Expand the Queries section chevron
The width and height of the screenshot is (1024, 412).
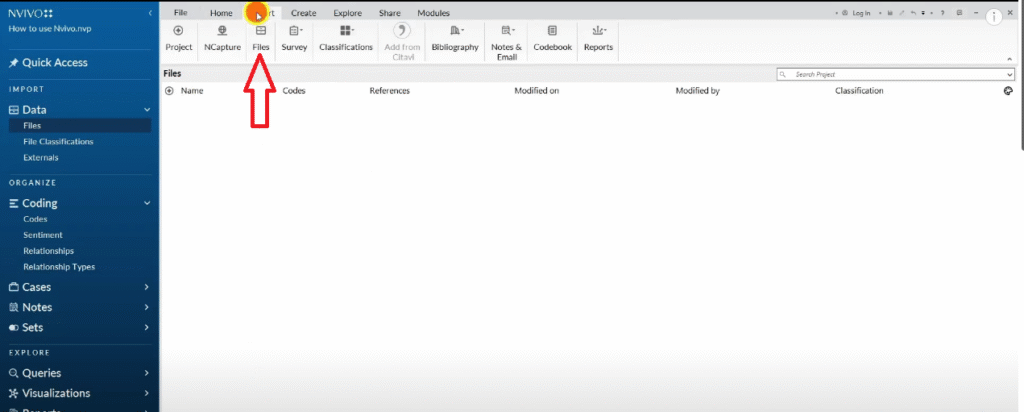pos(146,373)
